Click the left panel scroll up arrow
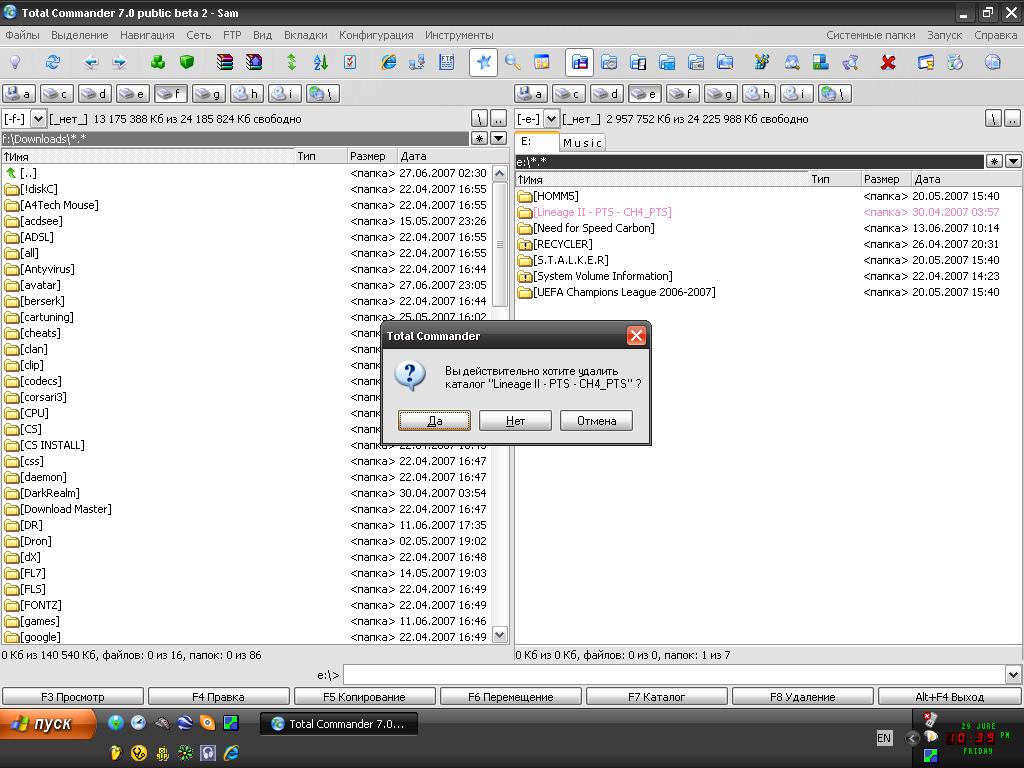 500,174
